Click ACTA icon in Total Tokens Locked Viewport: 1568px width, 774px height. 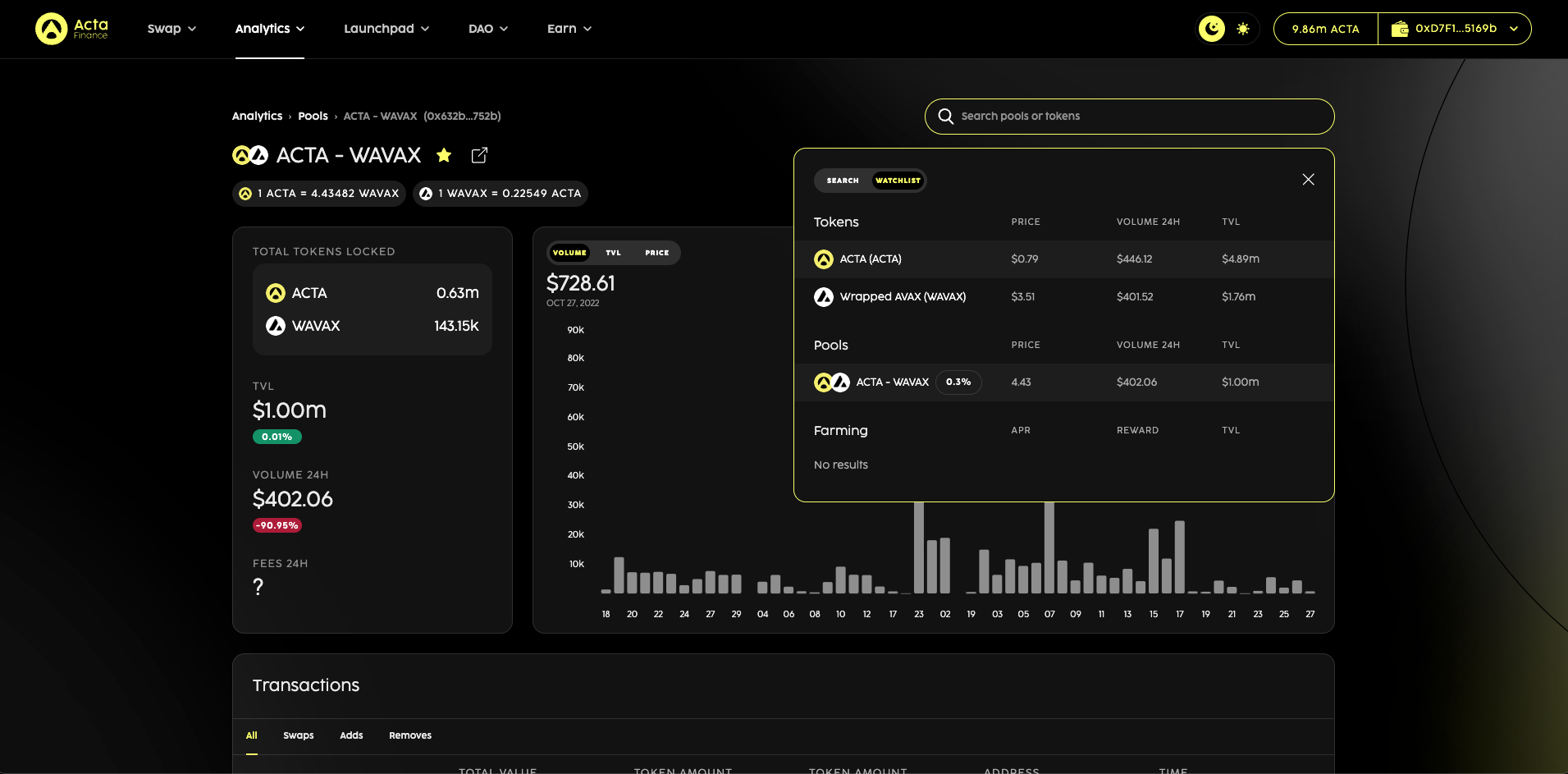(x=276, y=293)
